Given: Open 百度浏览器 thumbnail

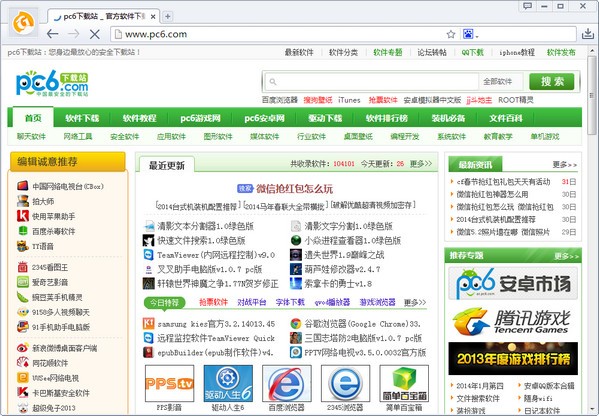Looking at the screenshot, I should point(287,383).
